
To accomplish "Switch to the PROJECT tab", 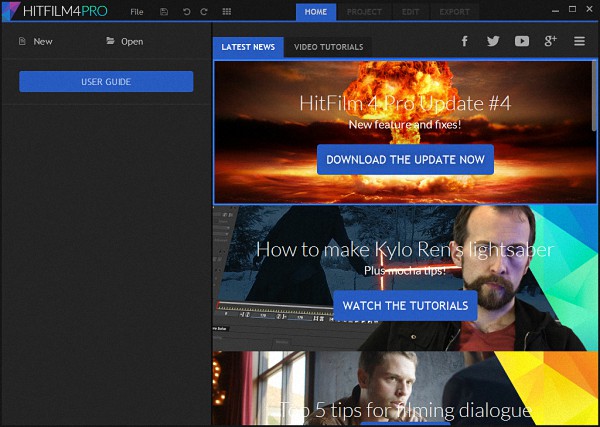I will [364, 12].
